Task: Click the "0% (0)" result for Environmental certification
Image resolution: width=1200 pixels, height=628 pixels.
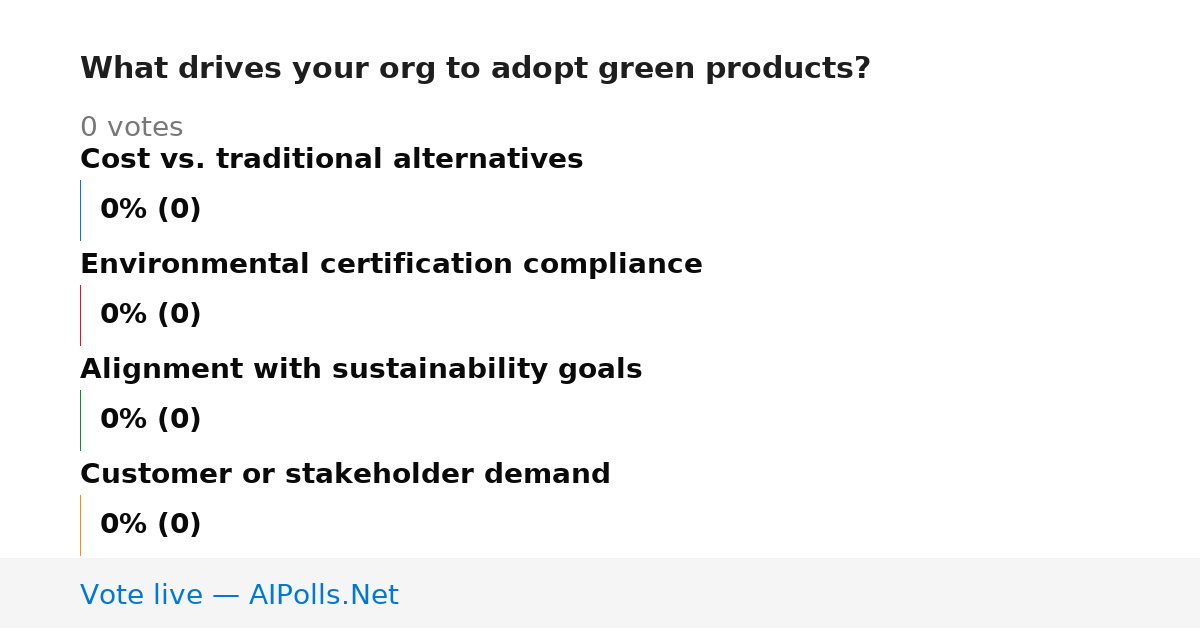Action: point(151,315)
